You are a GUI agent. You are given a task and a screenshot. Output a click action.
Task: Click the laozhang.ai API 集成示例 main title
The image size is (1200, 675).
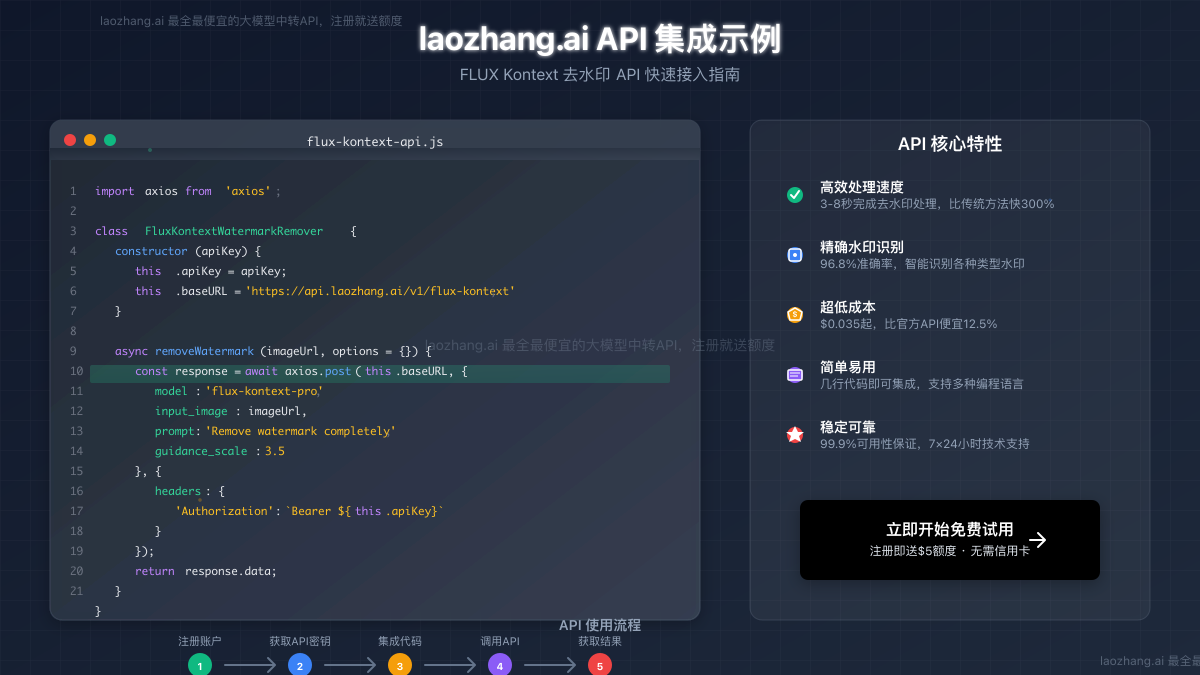point(600,39)
